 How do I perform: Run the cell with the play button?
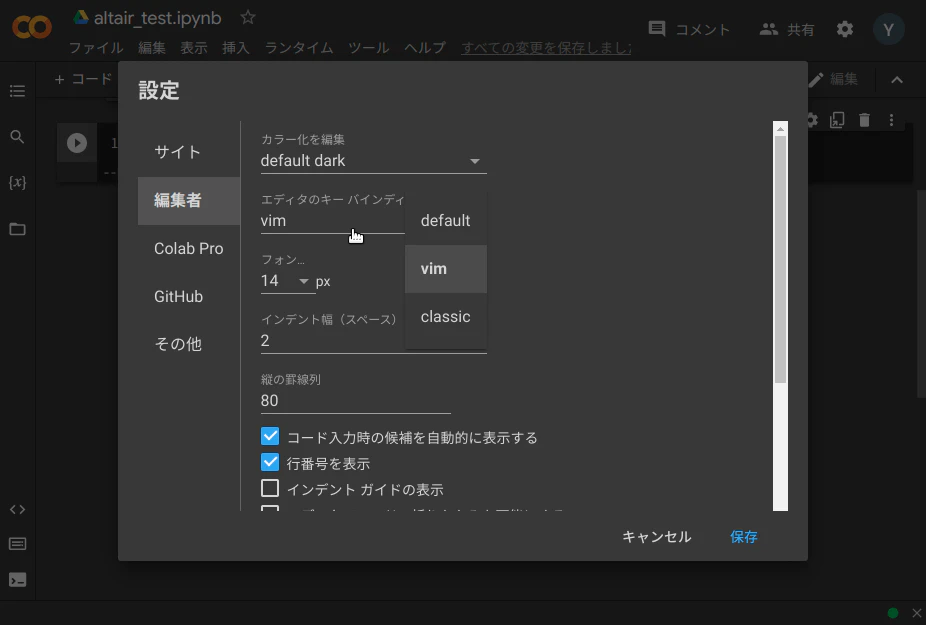pos(77,143)
